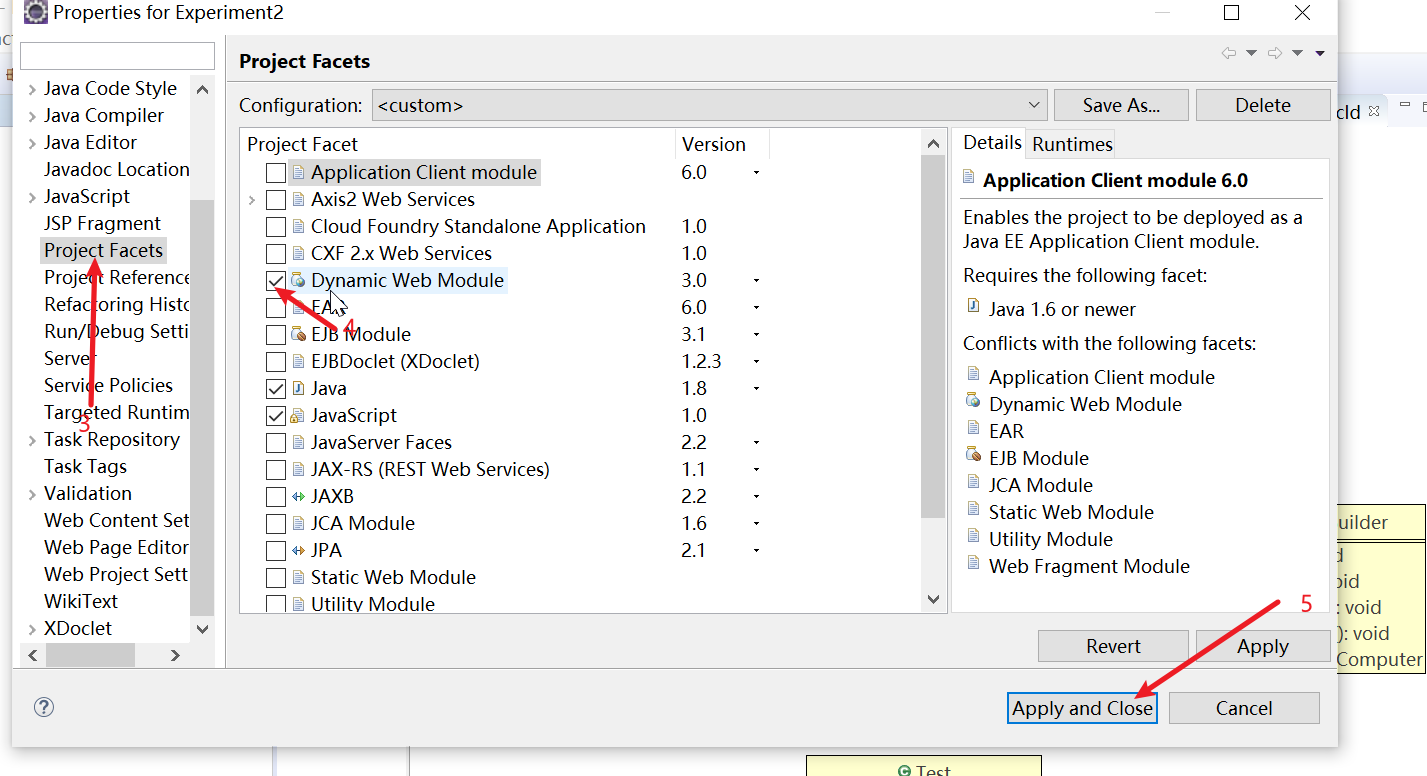Click the Java 1.6 or newer icon
Viewport: 1427px width, 776px height.
(973, 307)
